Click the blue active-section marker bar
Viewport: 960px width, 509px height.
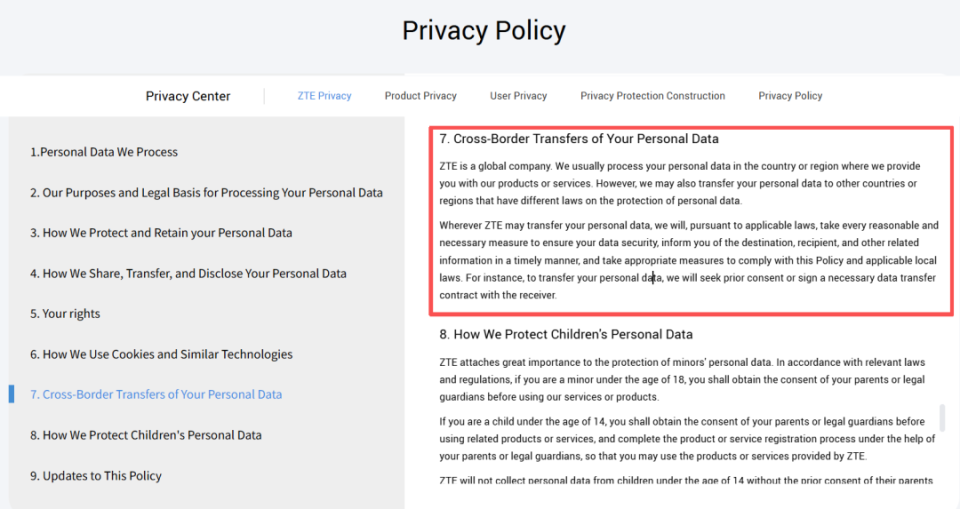(x=11, y=394)
